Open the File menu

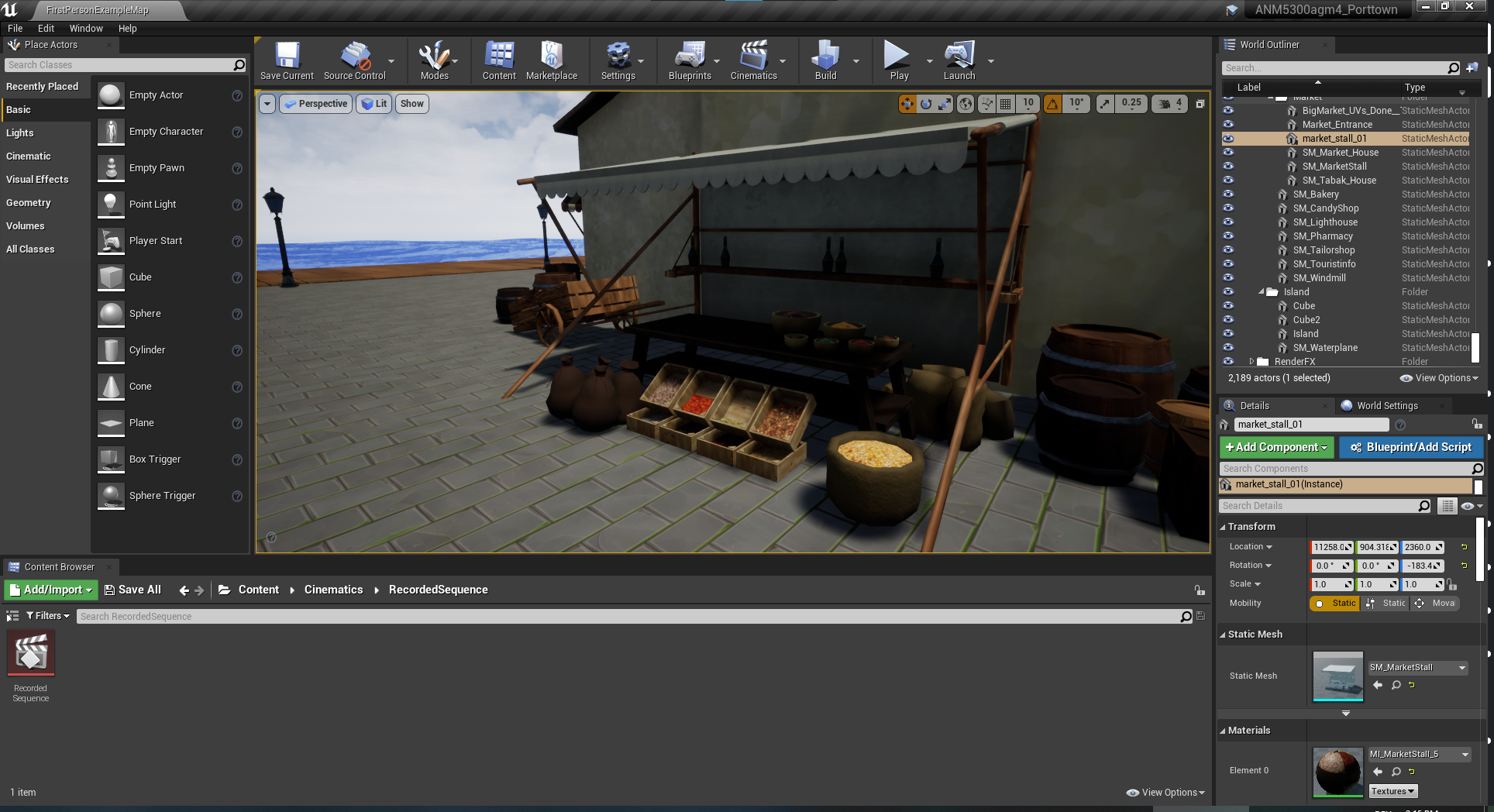coord(15,29)
